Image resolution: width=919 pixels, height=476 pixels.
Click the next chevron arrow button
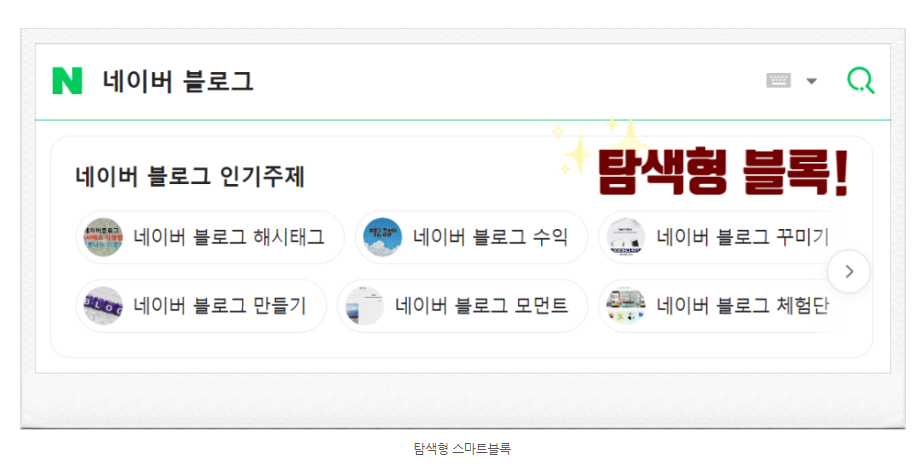[x=849, y=271]
